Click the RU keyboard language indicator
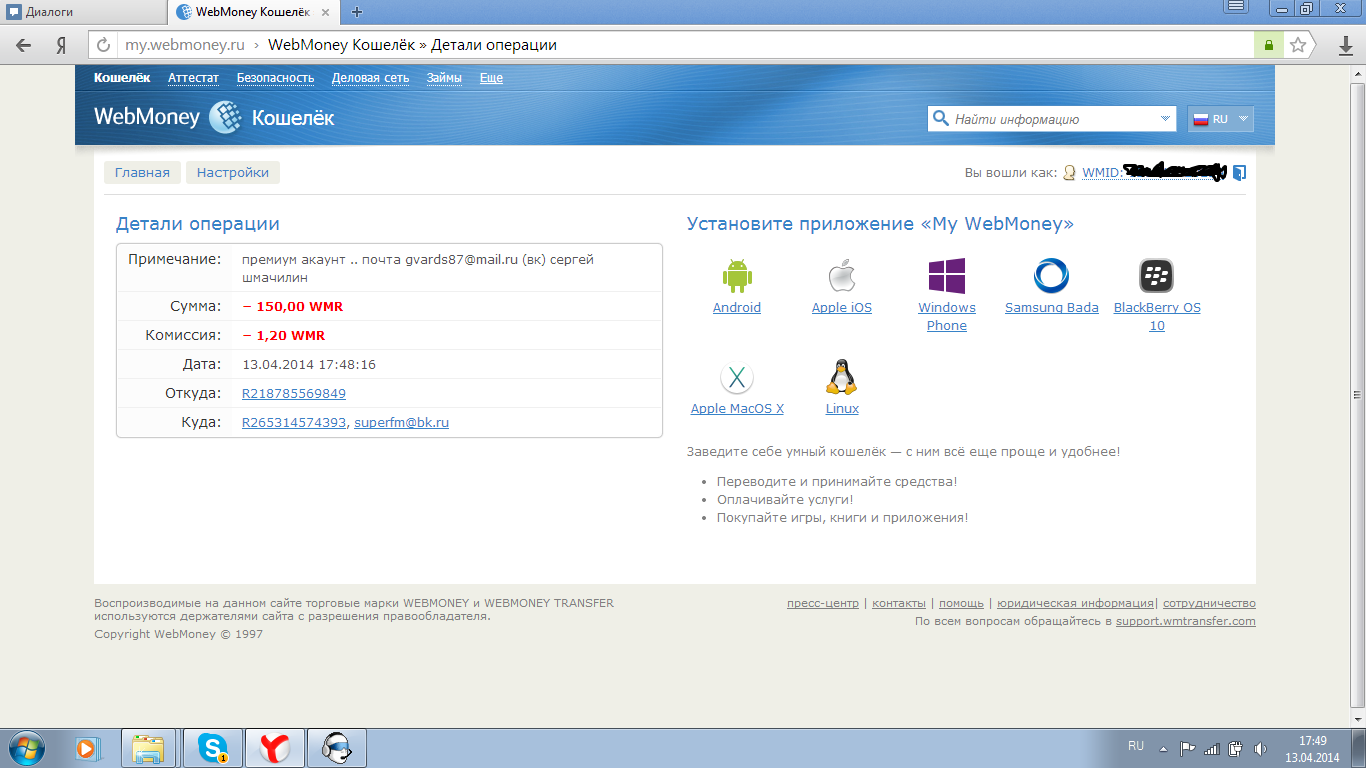Image resolution: width=1366 pixels, height=768 pixels. coord(1136,746)
